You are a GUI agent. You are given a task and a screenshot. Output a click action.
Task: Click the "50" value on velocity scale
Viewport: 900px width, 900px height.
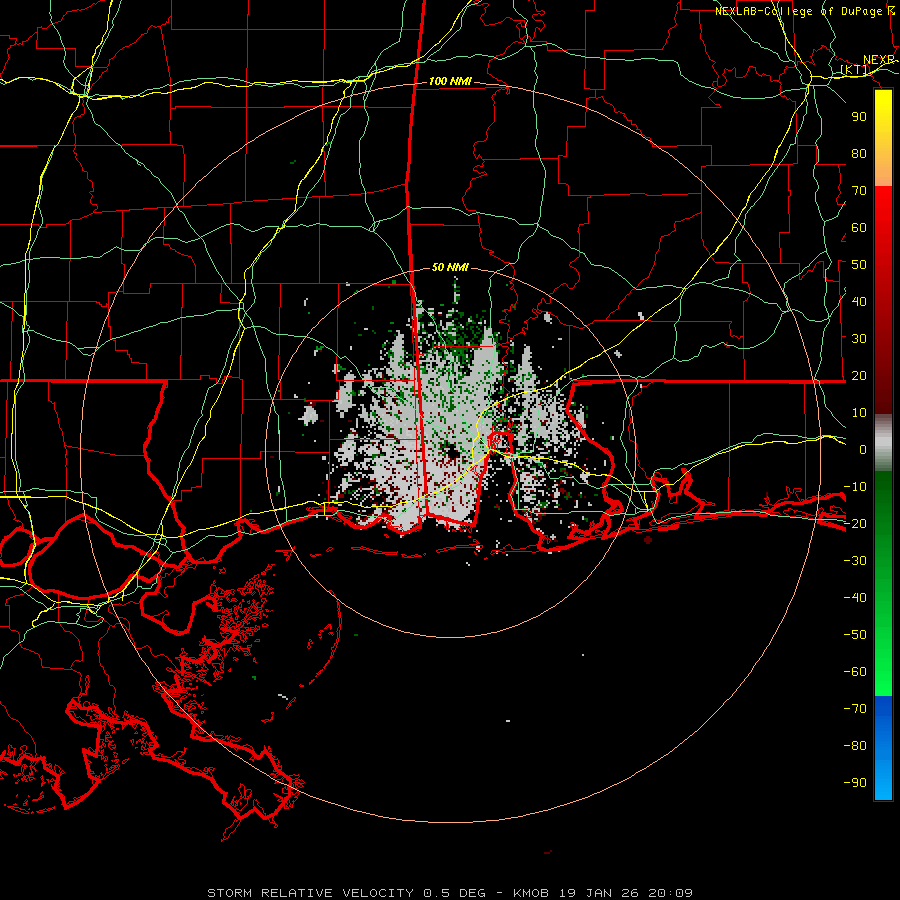click(x=859, y=265)
